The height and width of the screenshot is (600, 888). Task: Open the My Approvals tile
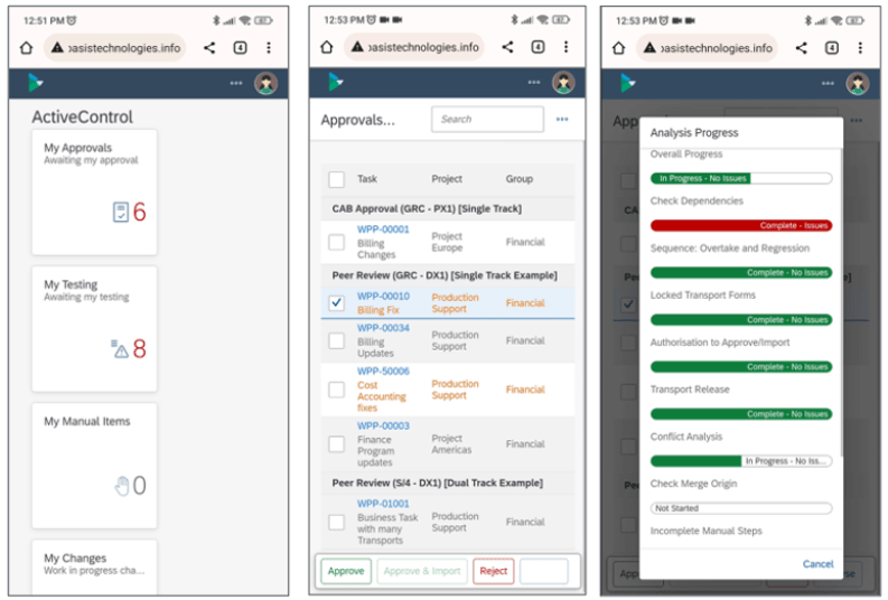(x=95, y=192)
